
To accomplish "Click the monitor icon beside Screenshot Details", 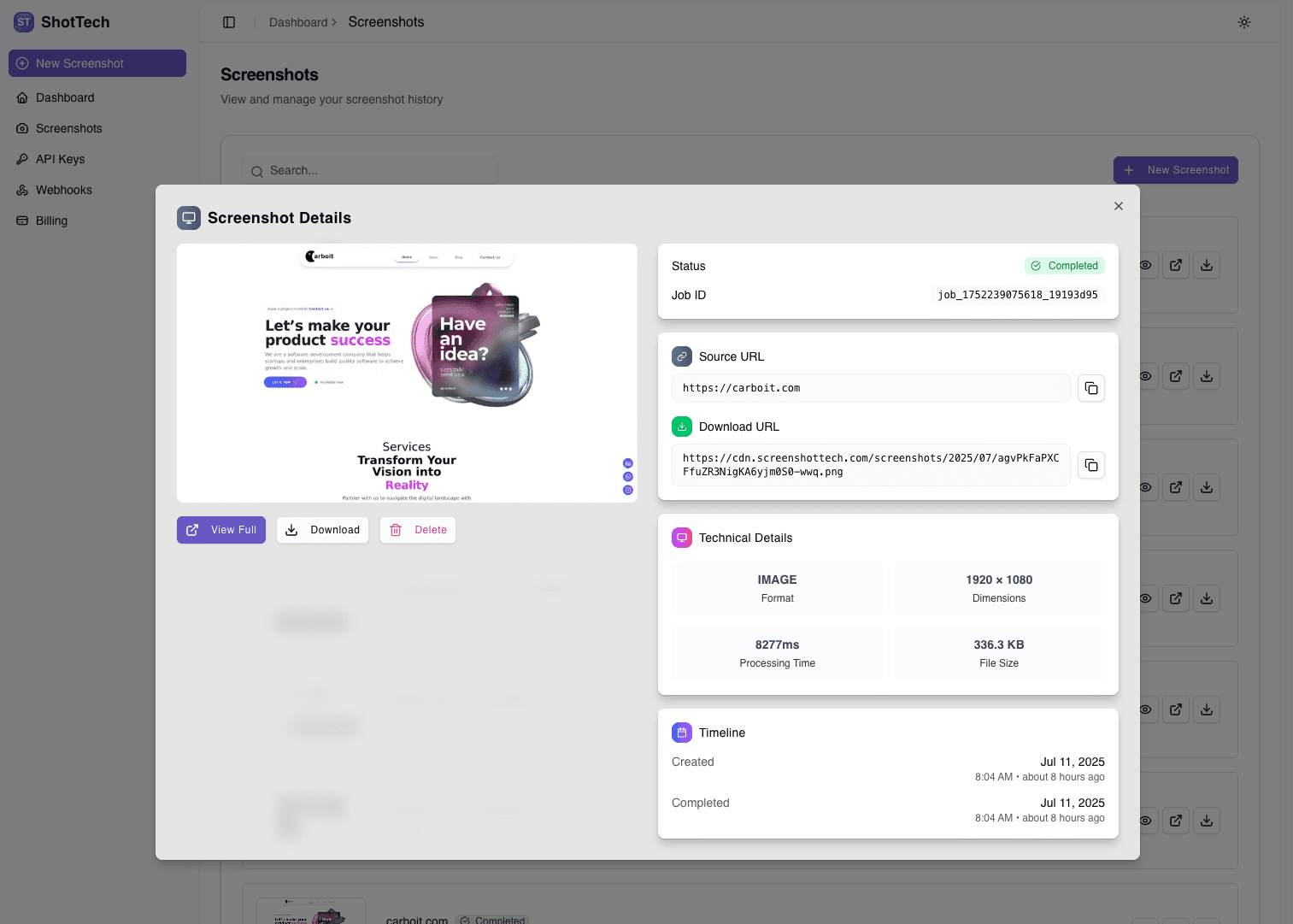I will point(189,218).
